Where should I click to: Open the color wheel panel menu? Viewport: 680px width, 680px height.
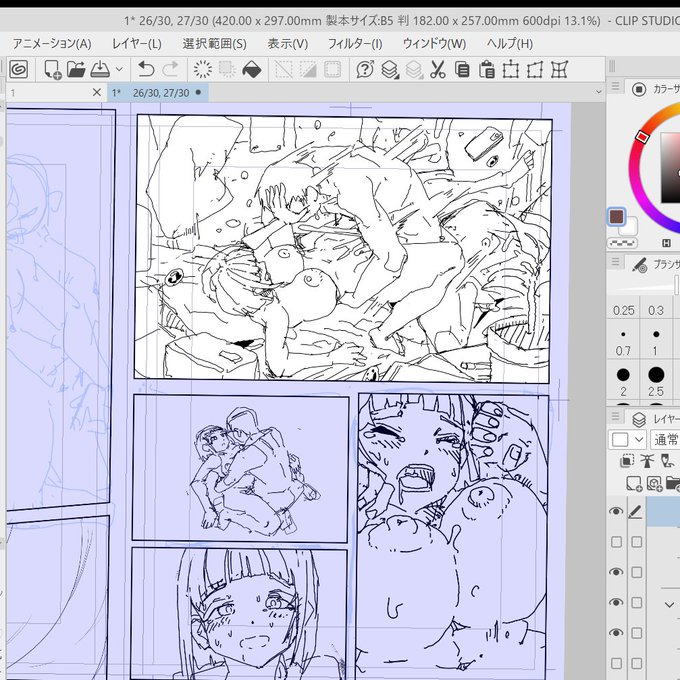tap(615, 87)
